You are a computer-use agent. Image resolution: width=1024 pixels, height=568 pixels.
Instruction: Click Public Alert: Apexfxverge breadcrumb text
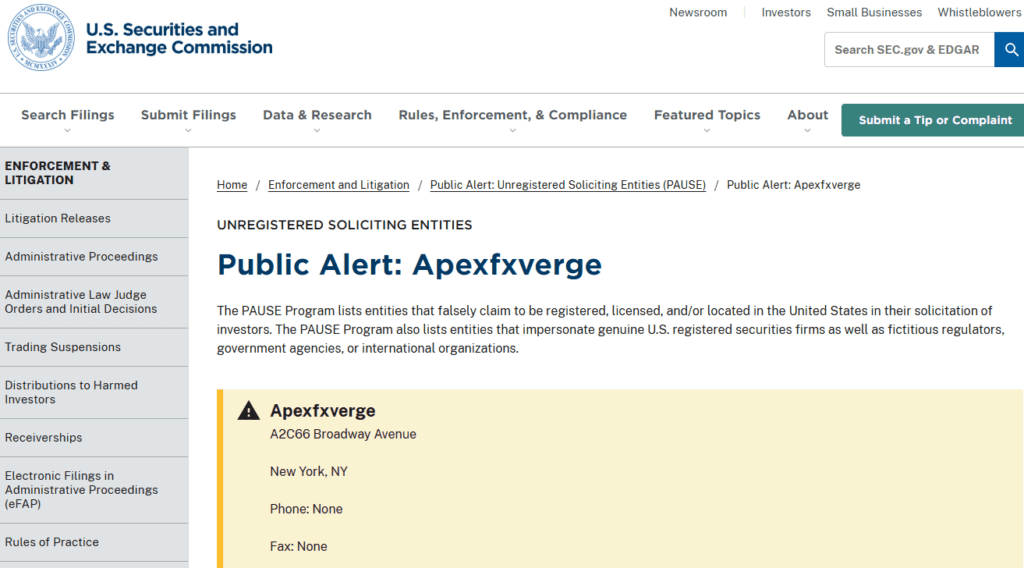(793, 185)
